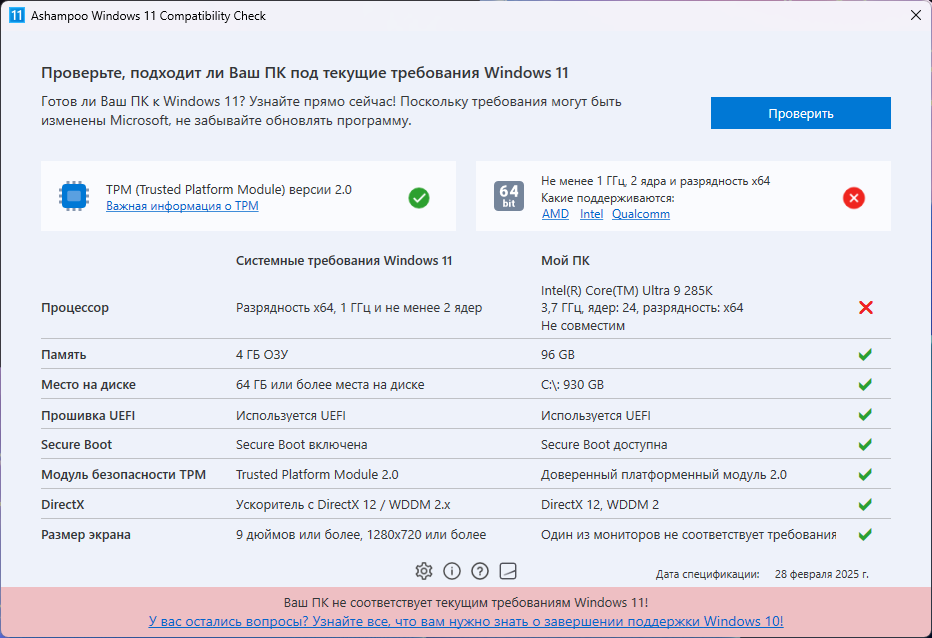
Task: Click the 64 bit processor icon
Action: (x=509, y=196)
